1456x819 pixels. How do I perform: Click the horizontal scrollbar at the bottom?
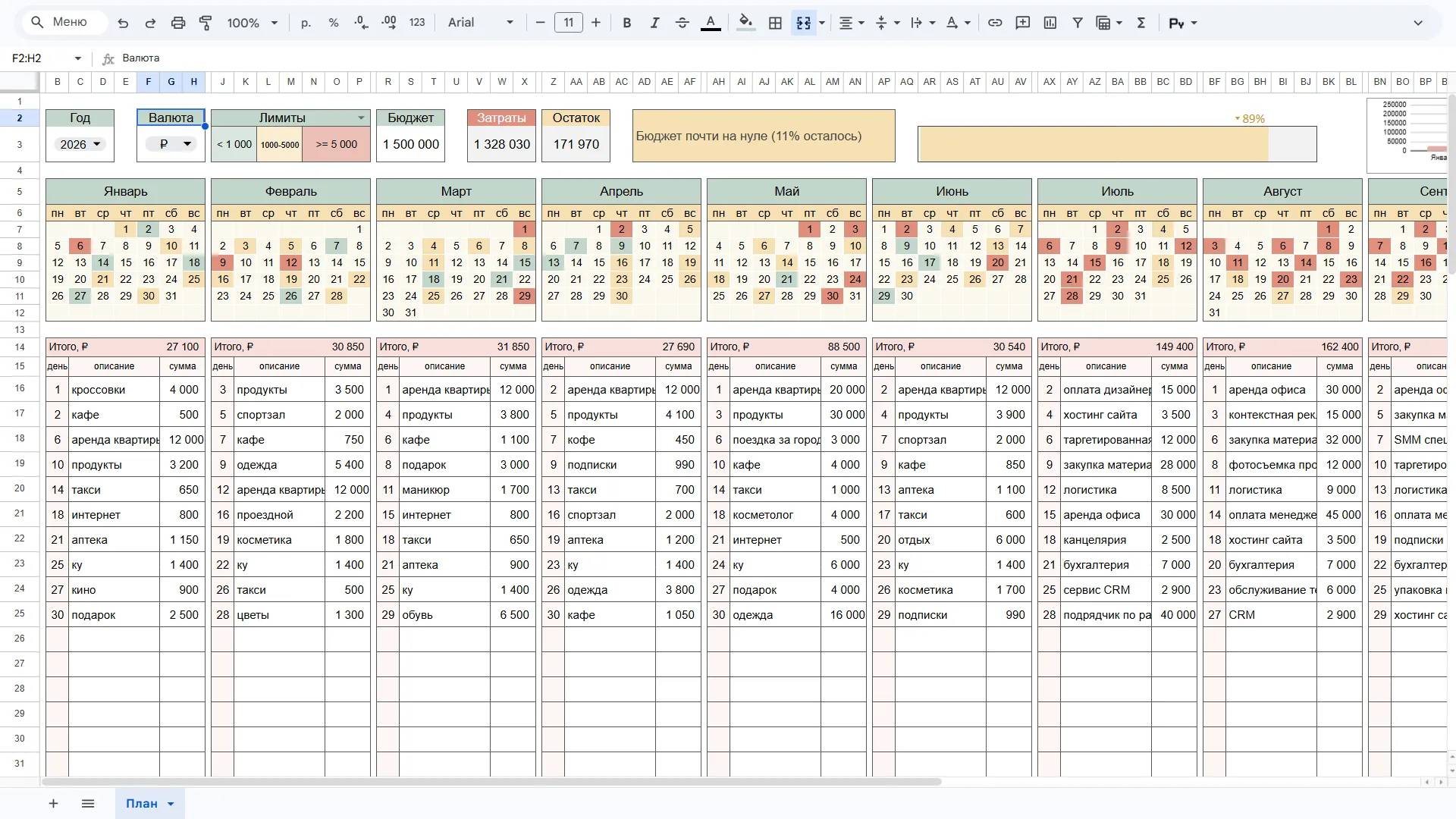point(491,782)
